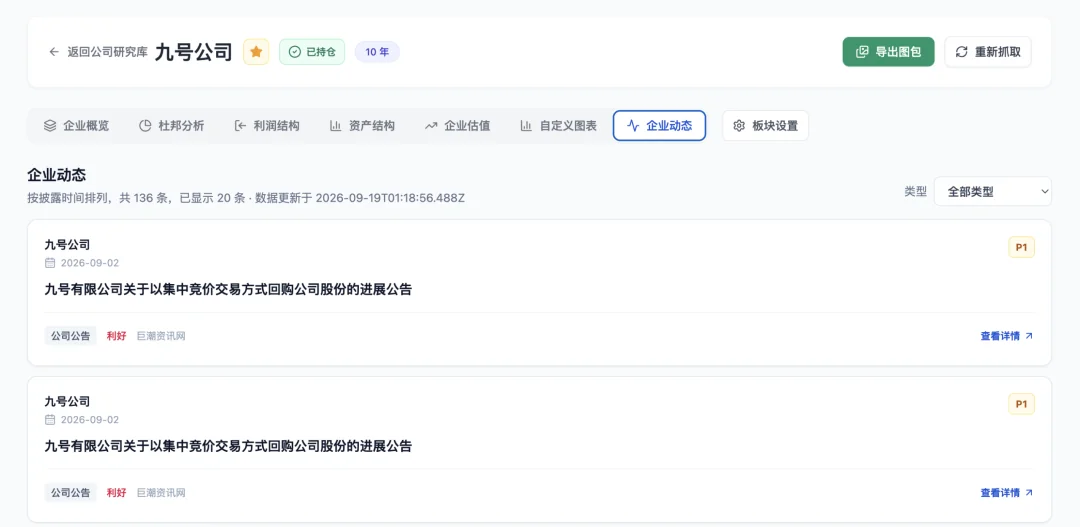The width and height of the screenshot is (1080, 527).
Task: Click calendar icon on the first card
Action: (x=50, y=263)
